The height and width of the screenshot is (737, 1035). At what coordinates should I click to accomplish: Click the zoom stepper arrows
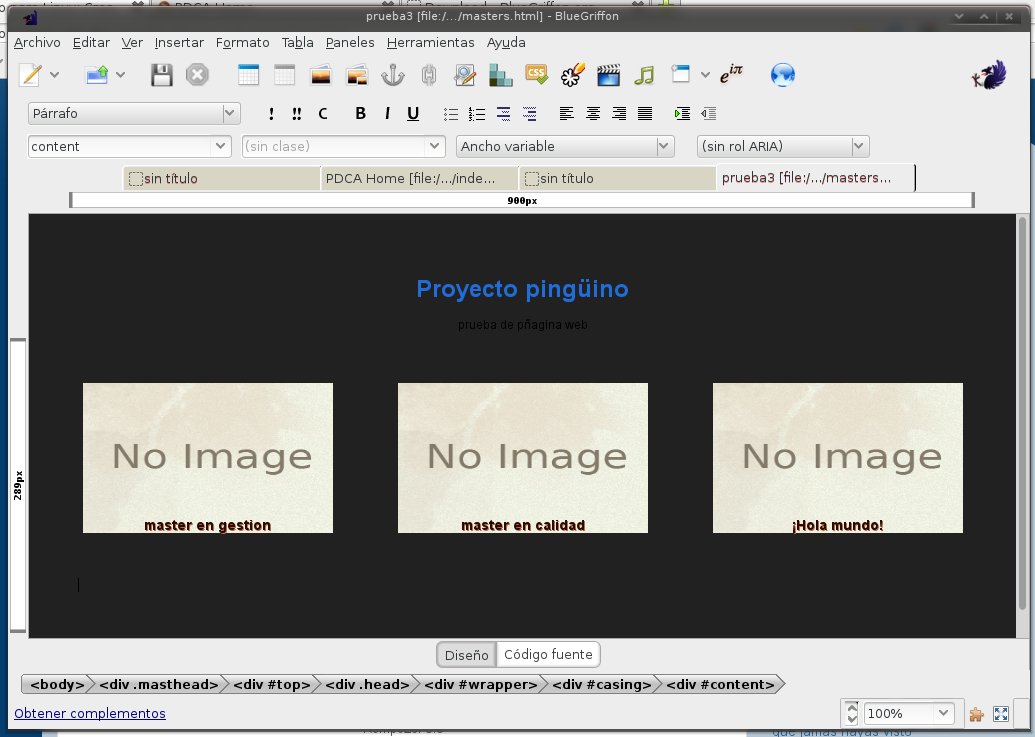[x=851, y=713]
